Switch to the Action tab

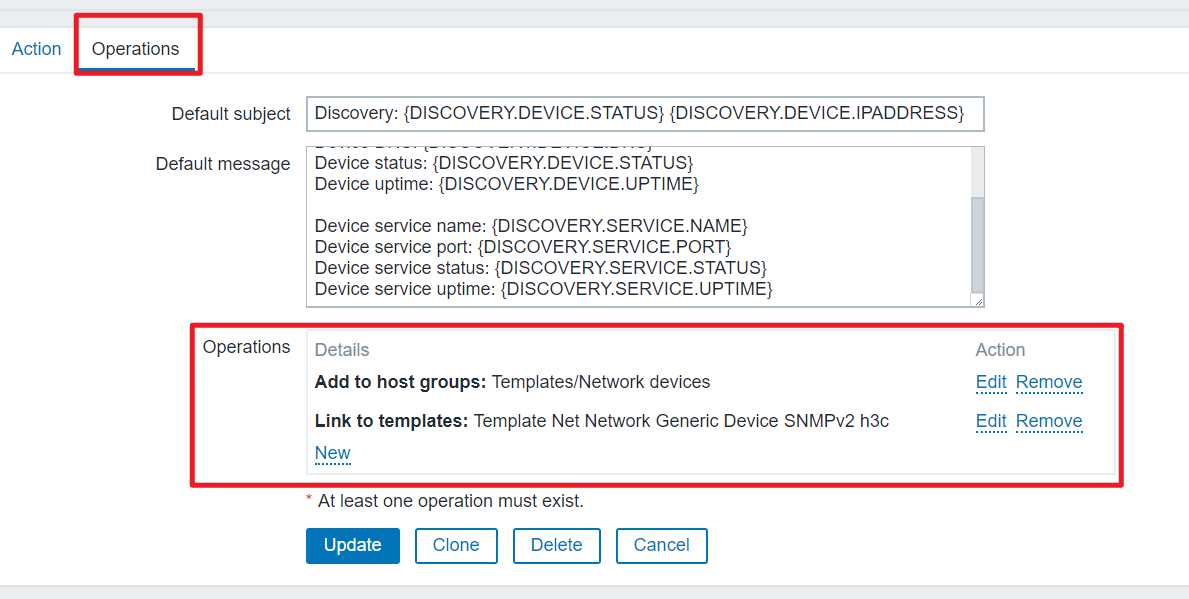(36, 49)
